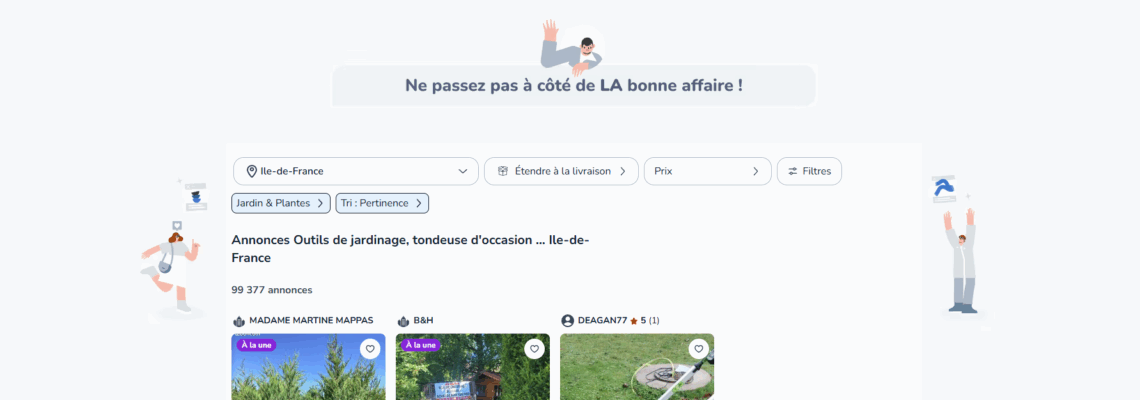The image size is (1140, 400).
Task: Open the Filtres button
Action: click(809, 172)
